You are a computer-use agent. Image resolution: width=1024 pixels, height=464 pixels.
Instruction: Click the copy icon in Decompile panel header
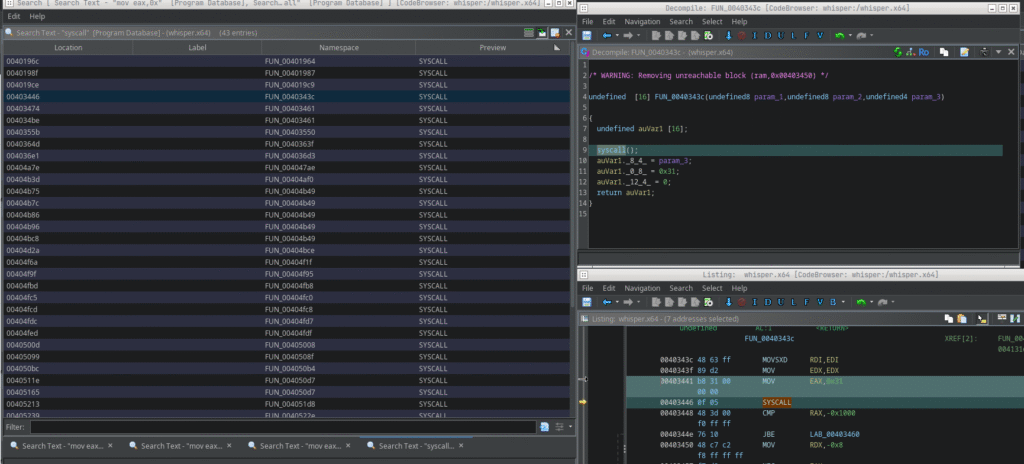[x=946, y=51]
